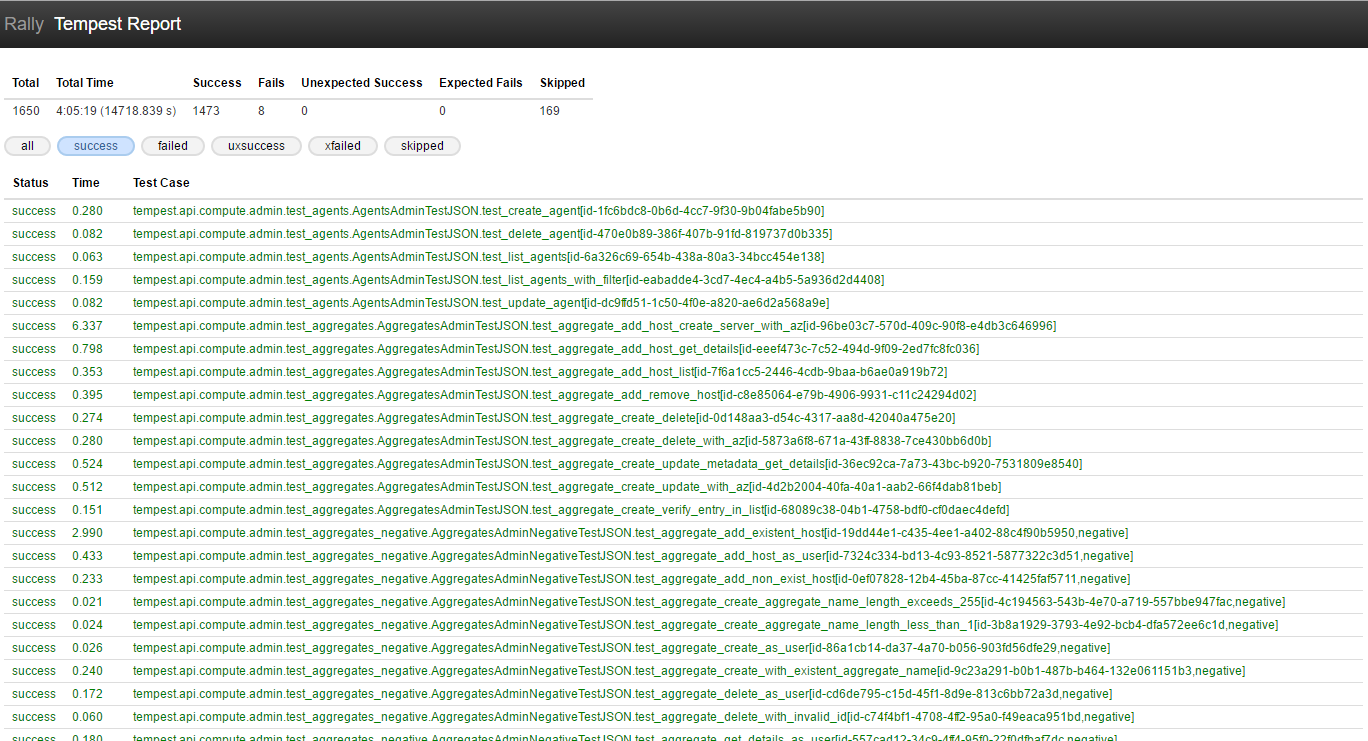
Task: Open test_aggregate_create_verify_entry_in_list row
Action: (x=683, y=510)
